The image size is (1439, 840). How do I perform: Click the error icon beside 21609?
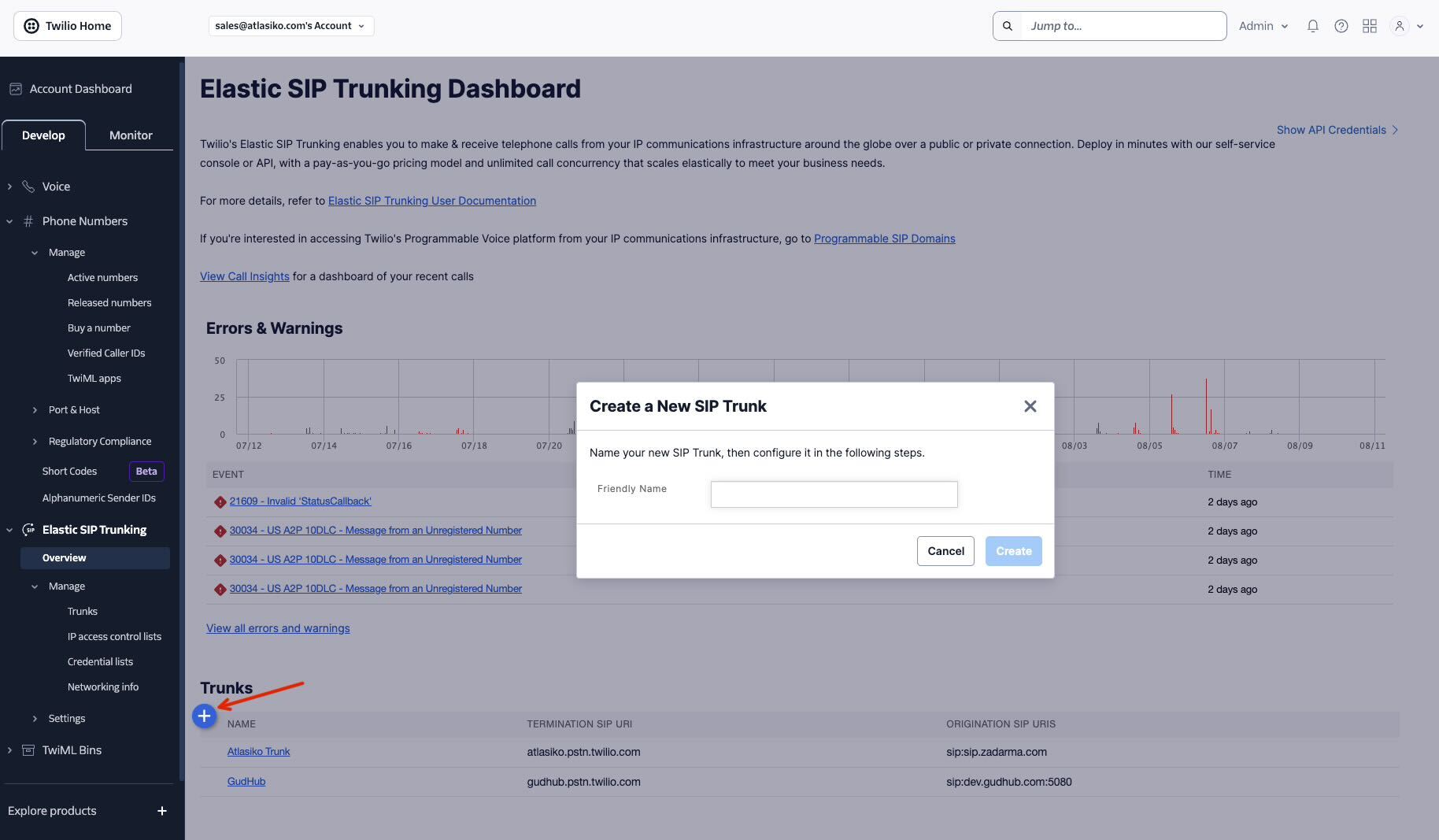click(220, 502)
